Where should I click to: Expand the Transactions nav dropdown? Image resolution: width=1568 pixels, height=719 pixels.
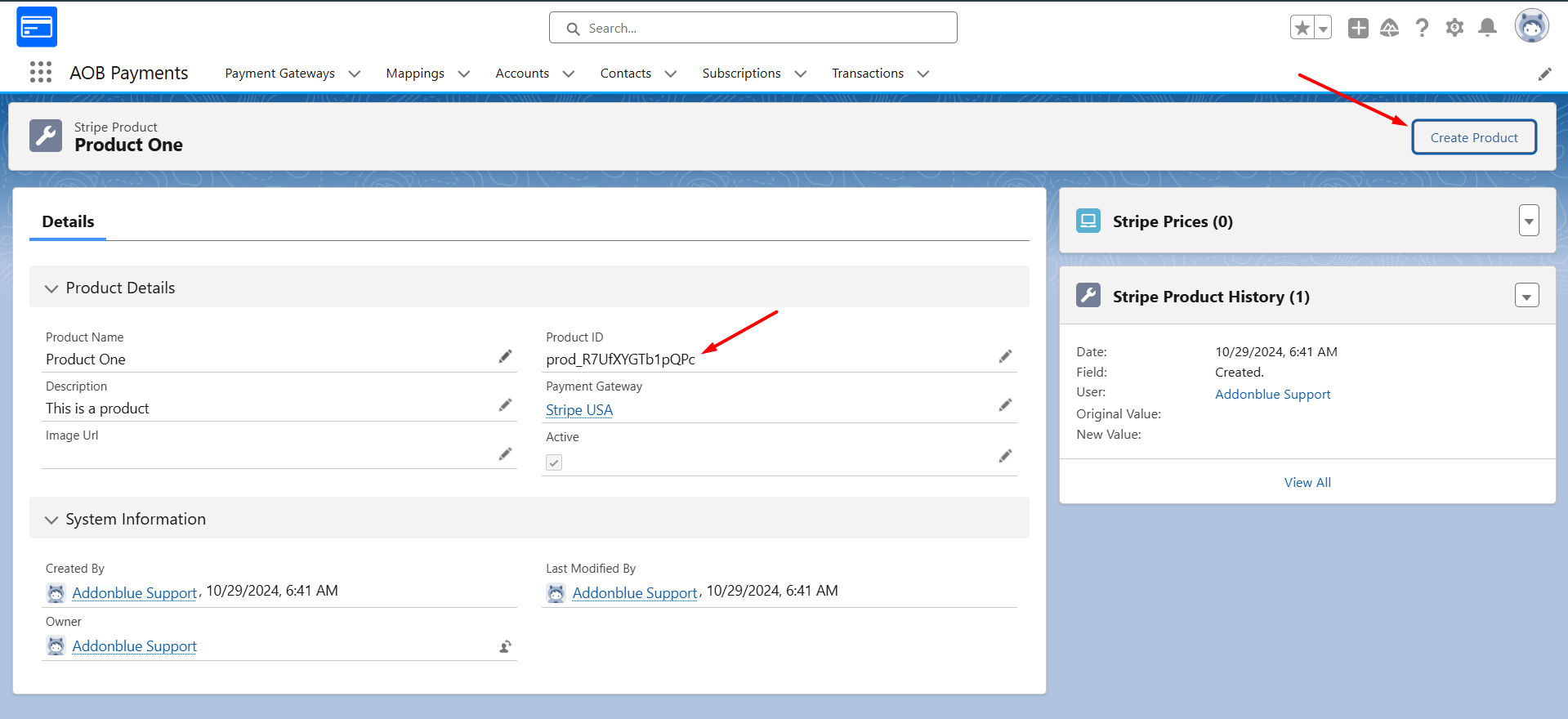pyautogui.click(x=923, y=74)
